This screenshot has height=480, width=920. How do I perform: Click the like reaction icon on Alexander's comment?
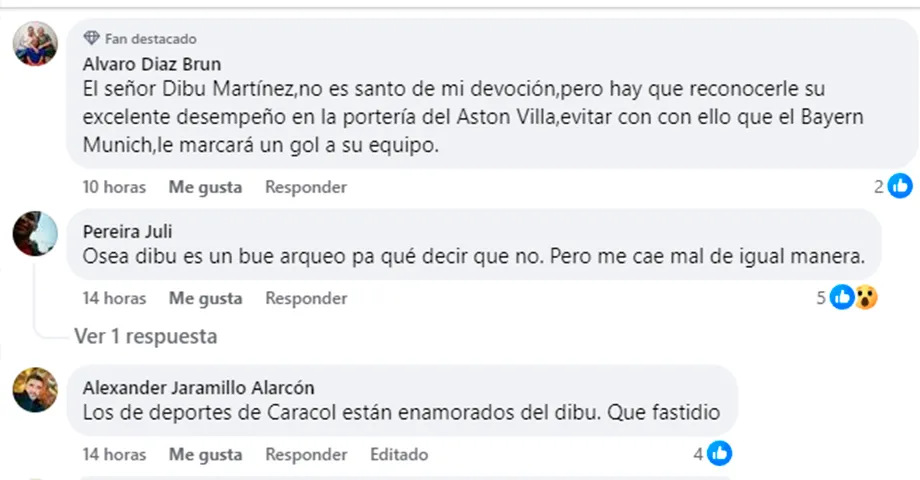[x=720, y=454]
